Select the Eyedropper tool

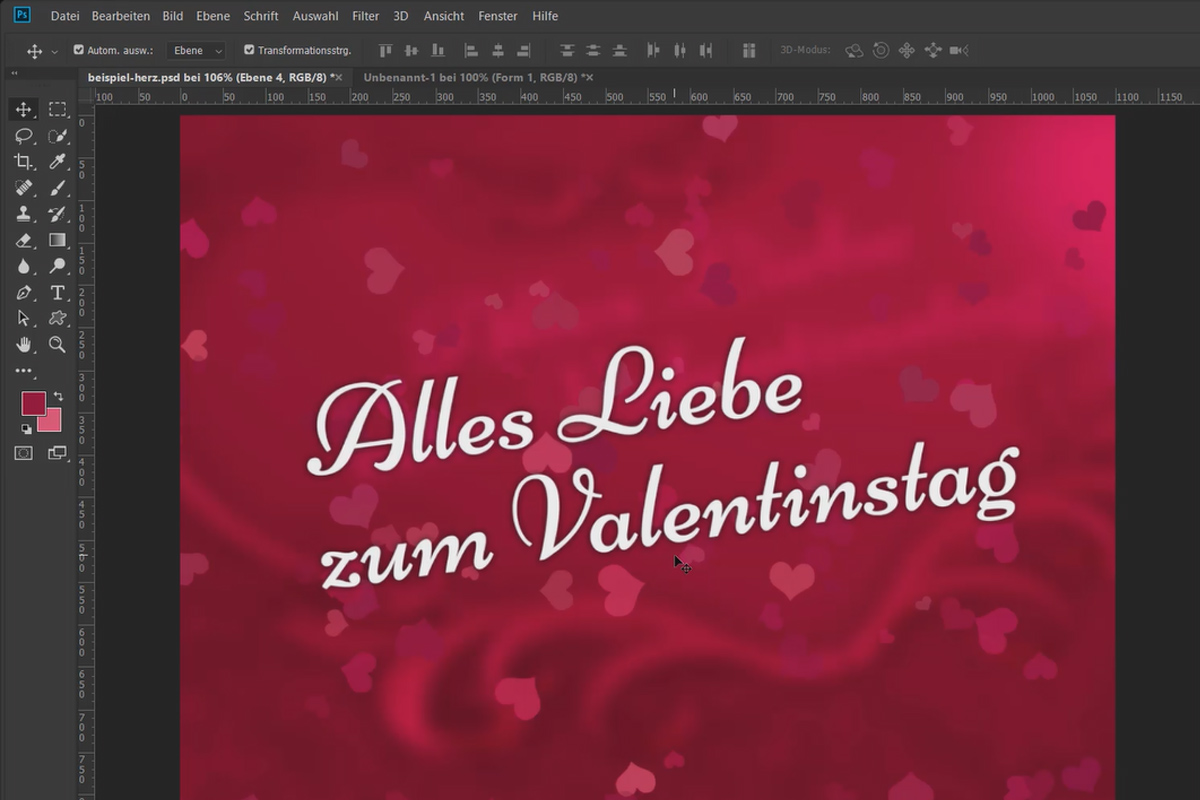coord(58,161)
